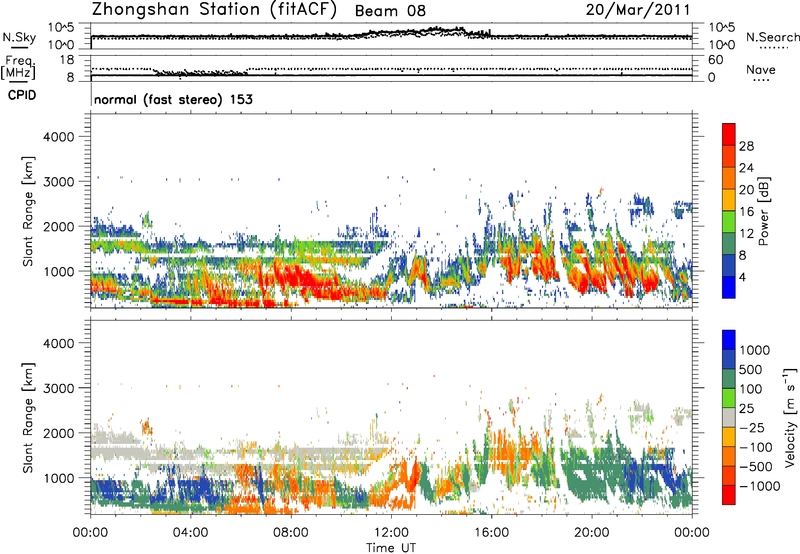Image resolution: width=800 pixels, height=554 pixels.
Task: Click the 'Nave' legend label
Action: tap(761, 70)
